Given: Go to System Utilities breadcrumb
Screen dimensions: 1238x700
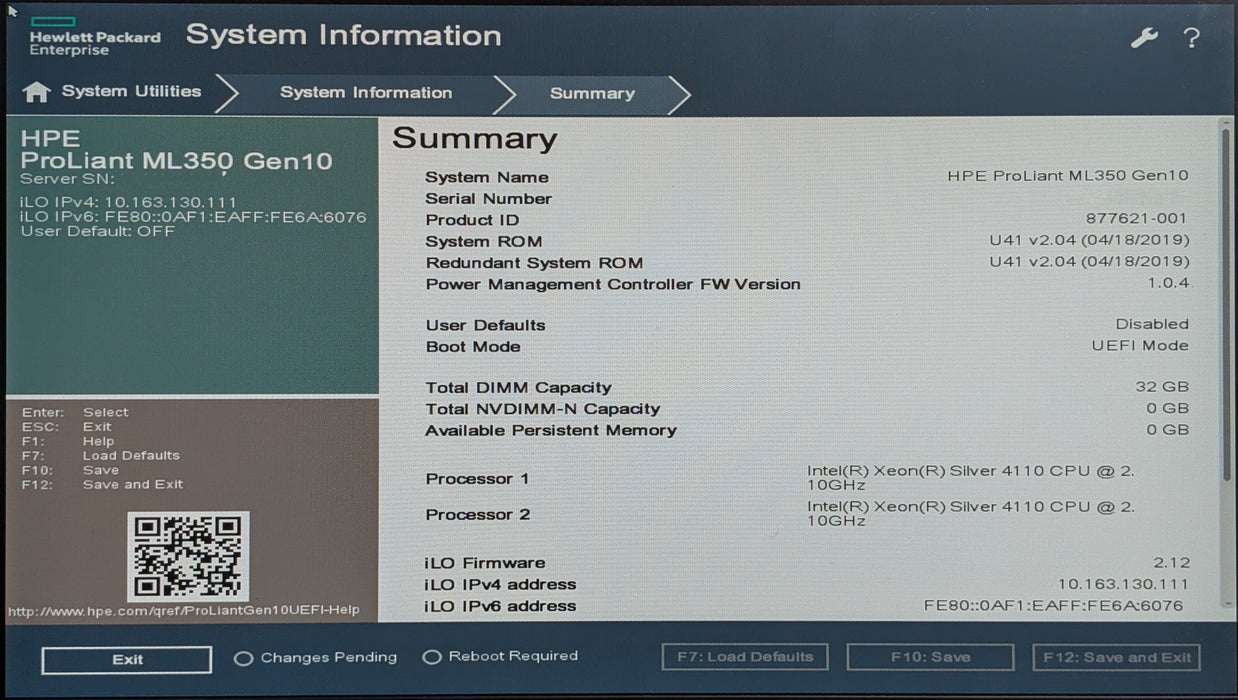Looking at the screenshot, I should [x=131, y=91].
